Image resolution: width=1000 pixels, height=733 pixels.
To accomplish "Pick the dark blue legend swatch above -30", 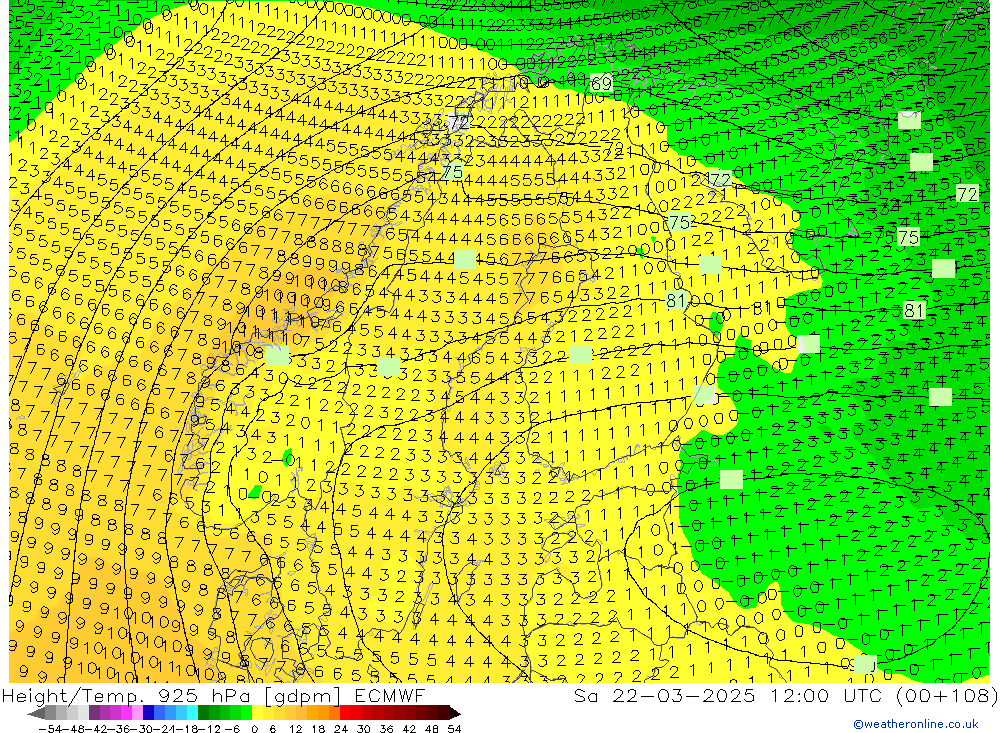I will pos(149,713).
